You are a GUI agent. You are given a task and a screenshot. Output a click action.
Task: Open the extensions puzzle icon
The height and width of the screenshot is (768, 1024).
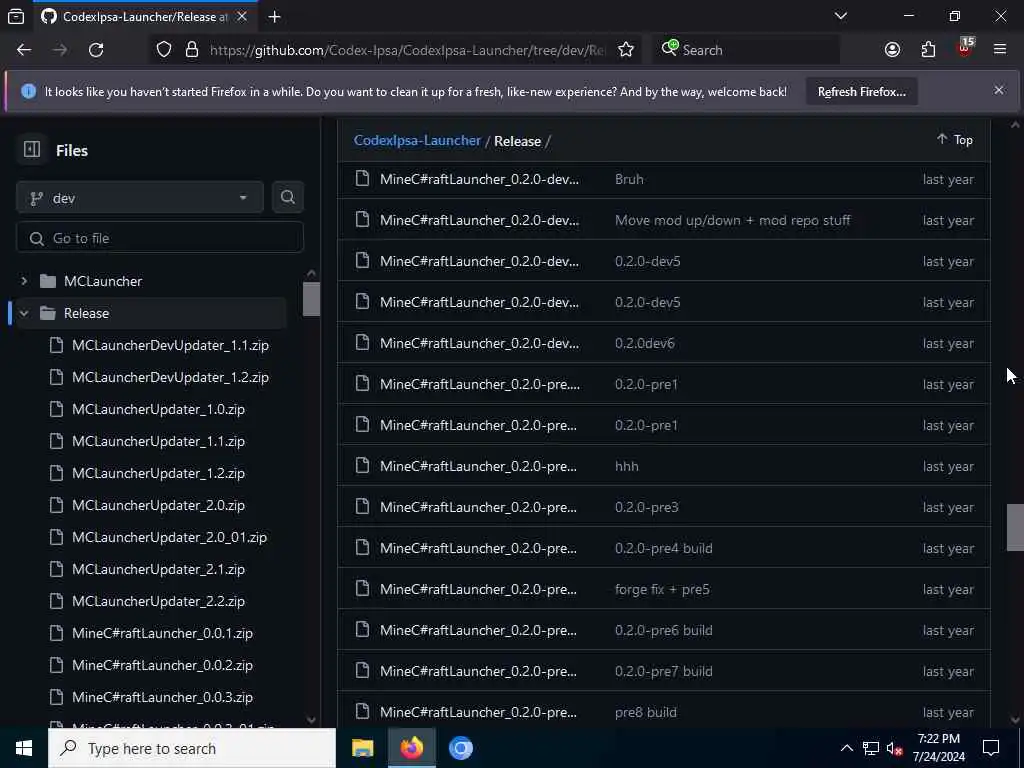point(928,50)
